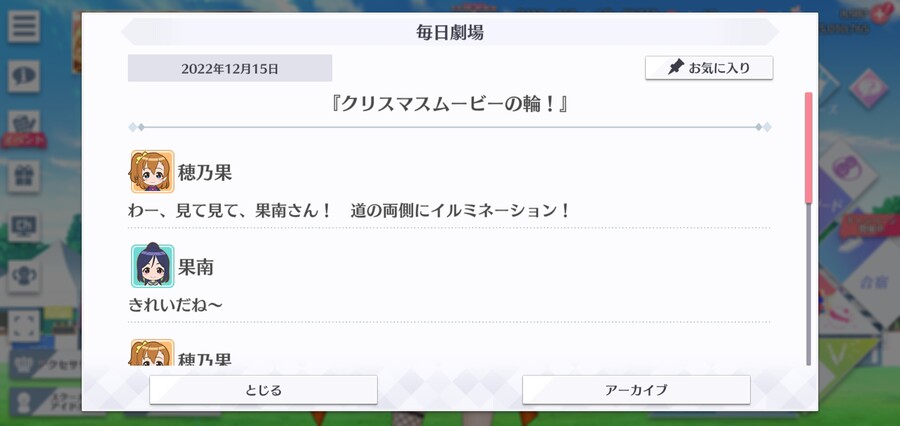Viewport: 900px width, 426px height.
Task: Open the アーカイブ archive button
Action: coord(636,390)
